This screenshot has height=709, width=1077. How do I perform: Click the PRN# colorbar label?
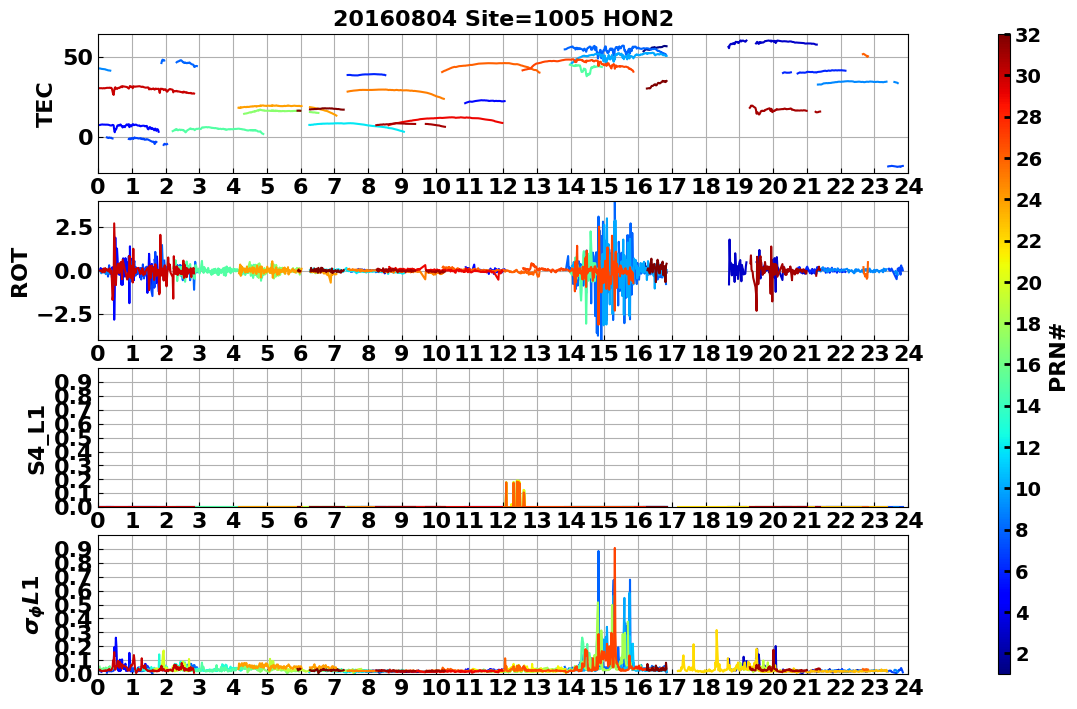[x=1057, y=356]
